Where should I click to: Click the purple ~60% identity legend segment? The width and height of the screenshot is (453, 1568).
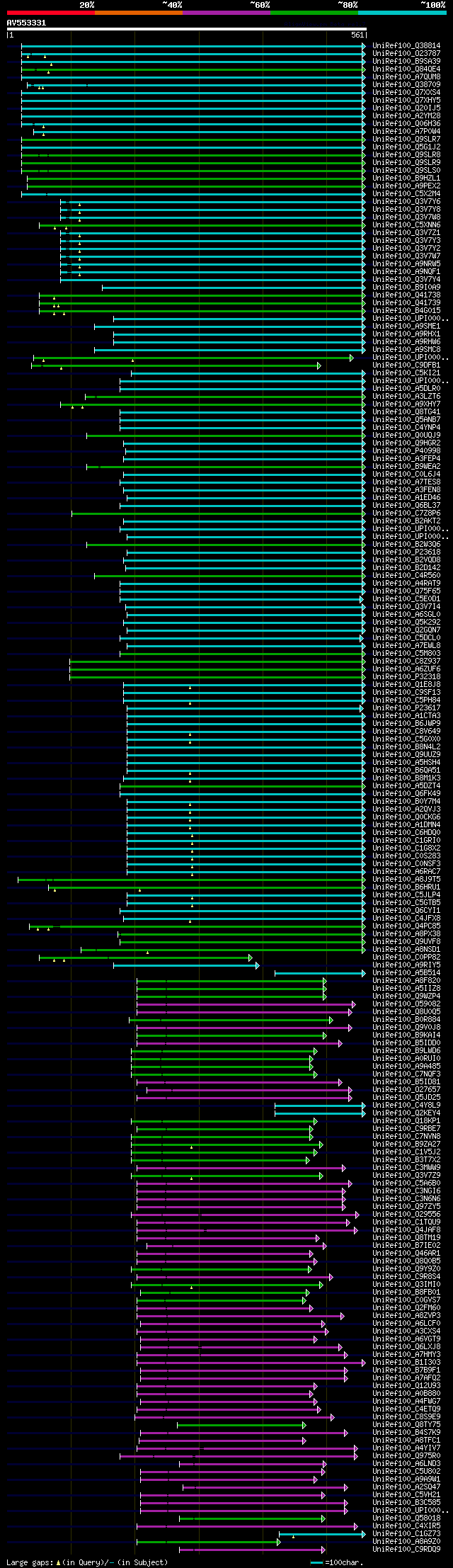(x=226, y=12)
